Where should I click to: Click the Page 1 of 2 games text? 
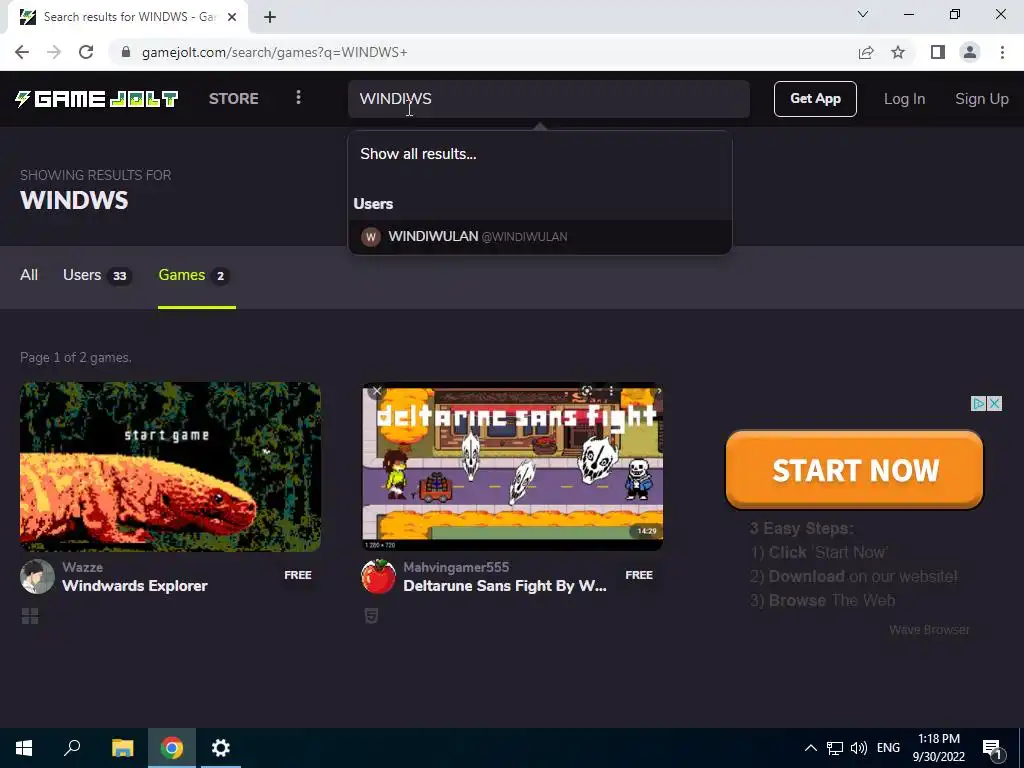76,357
